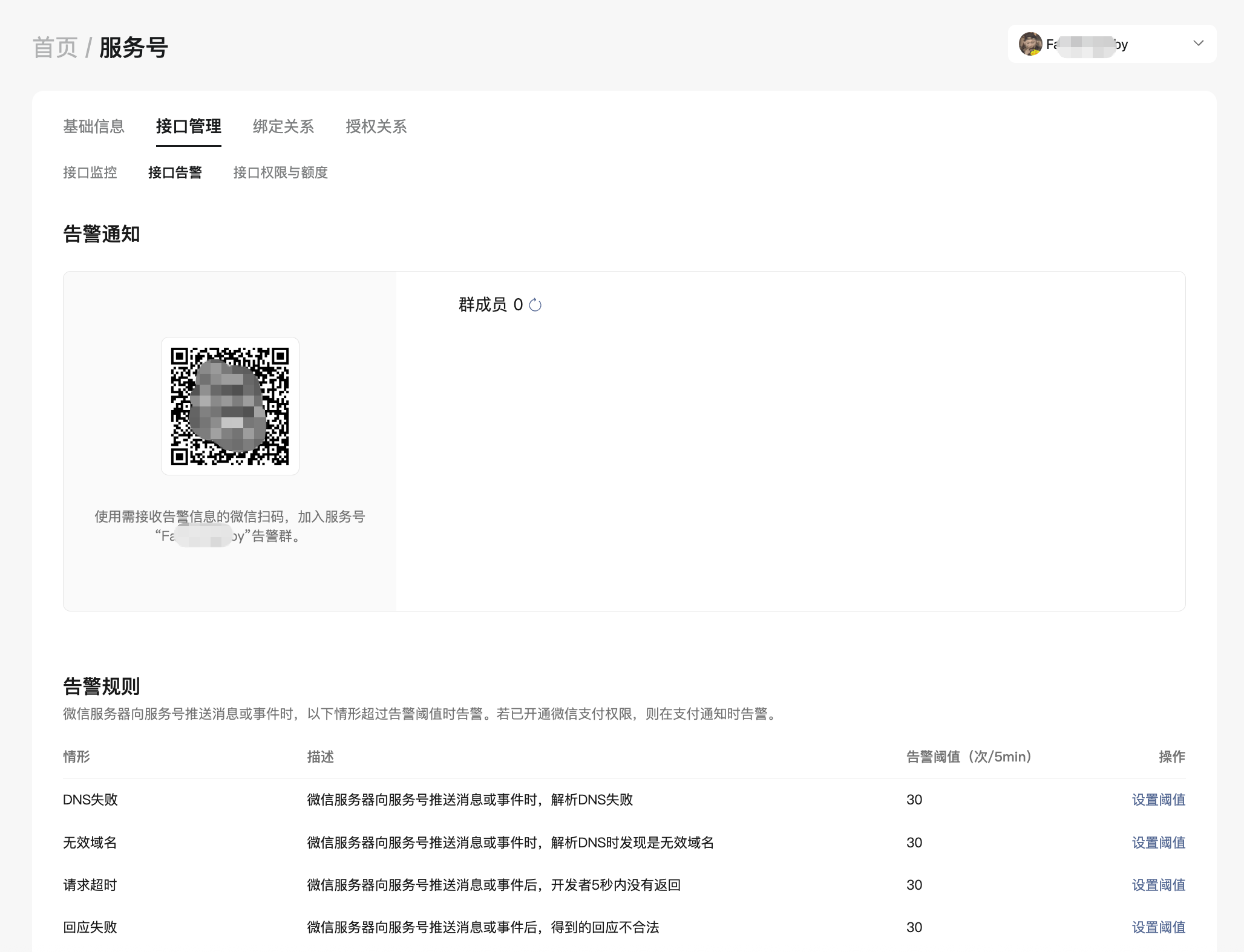
Task: Click 设置阈值 for 无效域名 row
Action: pos(1158,843)
